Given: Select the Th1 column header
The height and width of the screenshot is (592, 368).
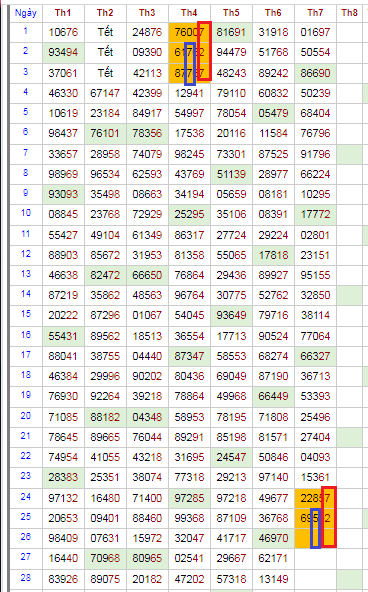Looking at the screenshot, I should click(x=63, y=13).
